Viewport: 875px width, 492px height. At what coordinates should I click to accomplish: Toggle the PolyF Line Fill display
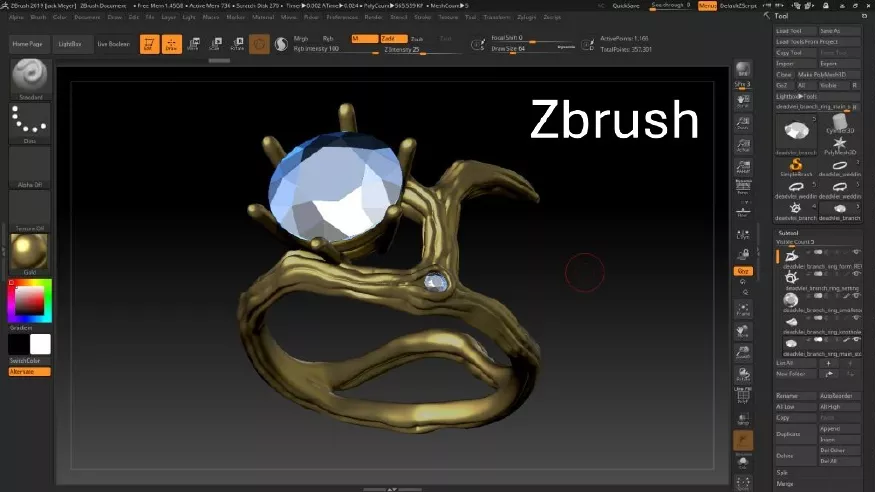[x=743, y=395]
